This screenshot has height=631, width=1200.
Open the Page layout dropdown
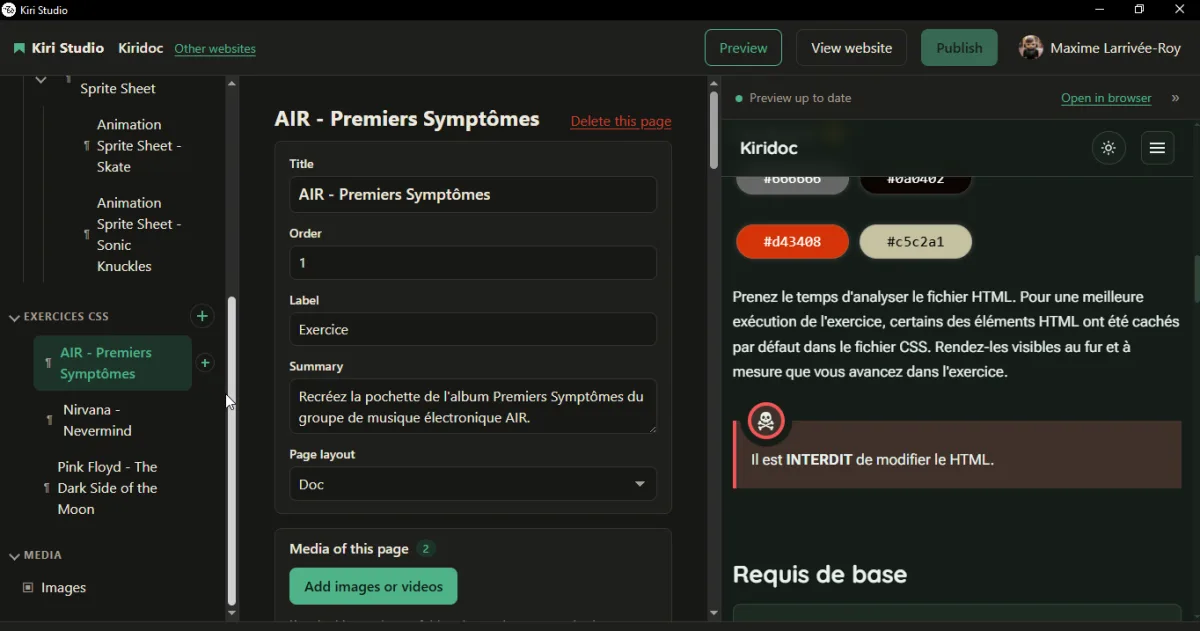point(473,484)
